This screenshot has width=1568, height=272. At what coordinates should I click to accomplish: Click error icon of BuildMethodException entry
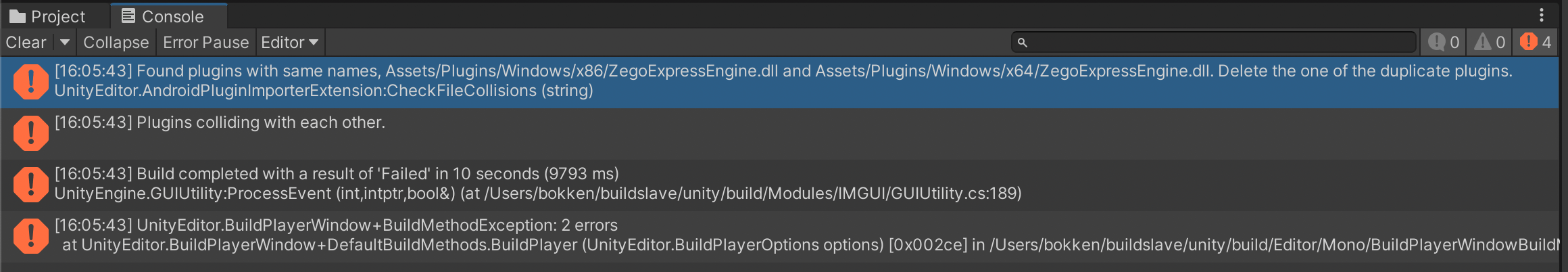30,236
